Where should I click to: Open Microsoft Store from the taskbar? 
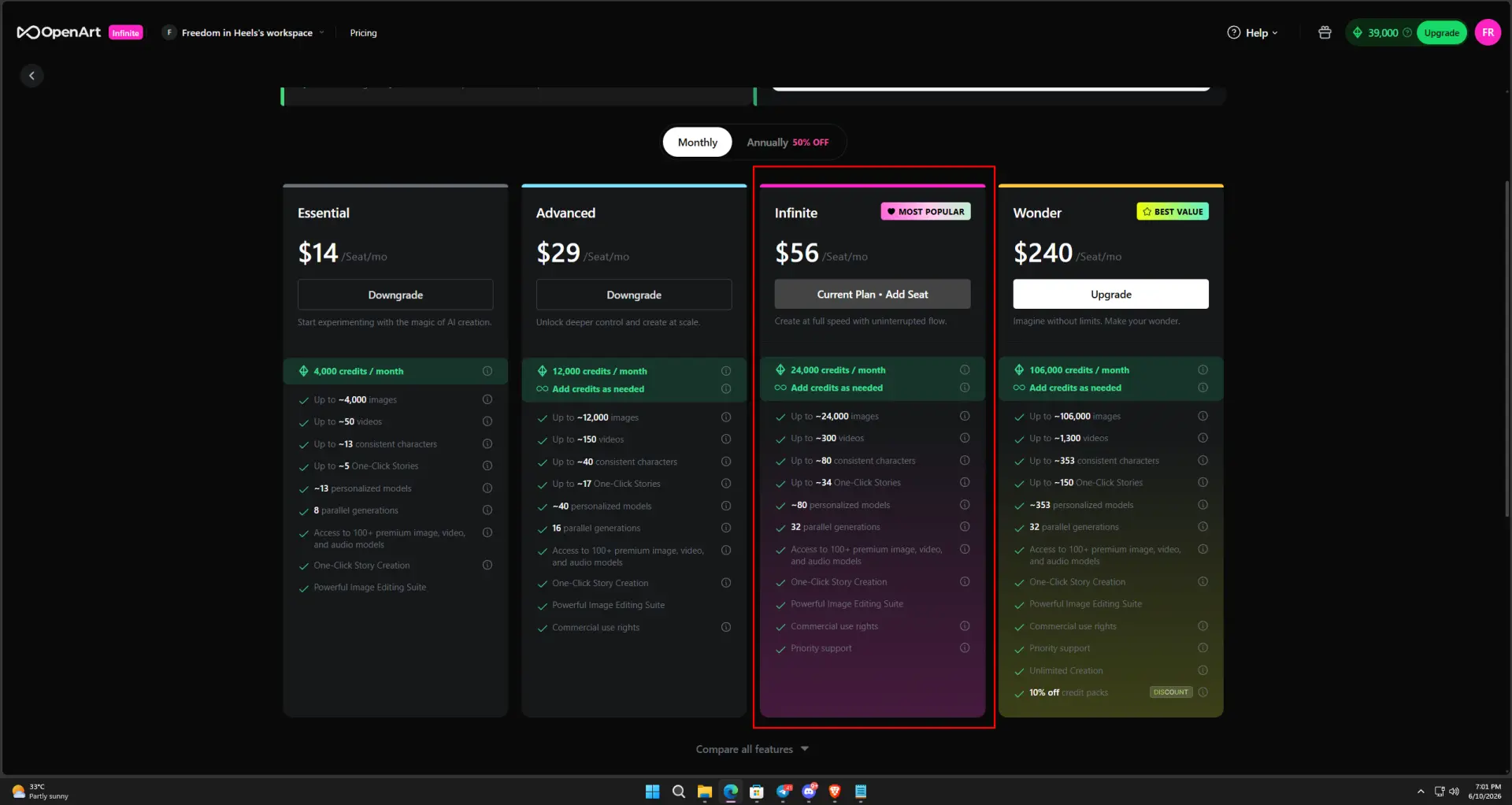point(757,792)
